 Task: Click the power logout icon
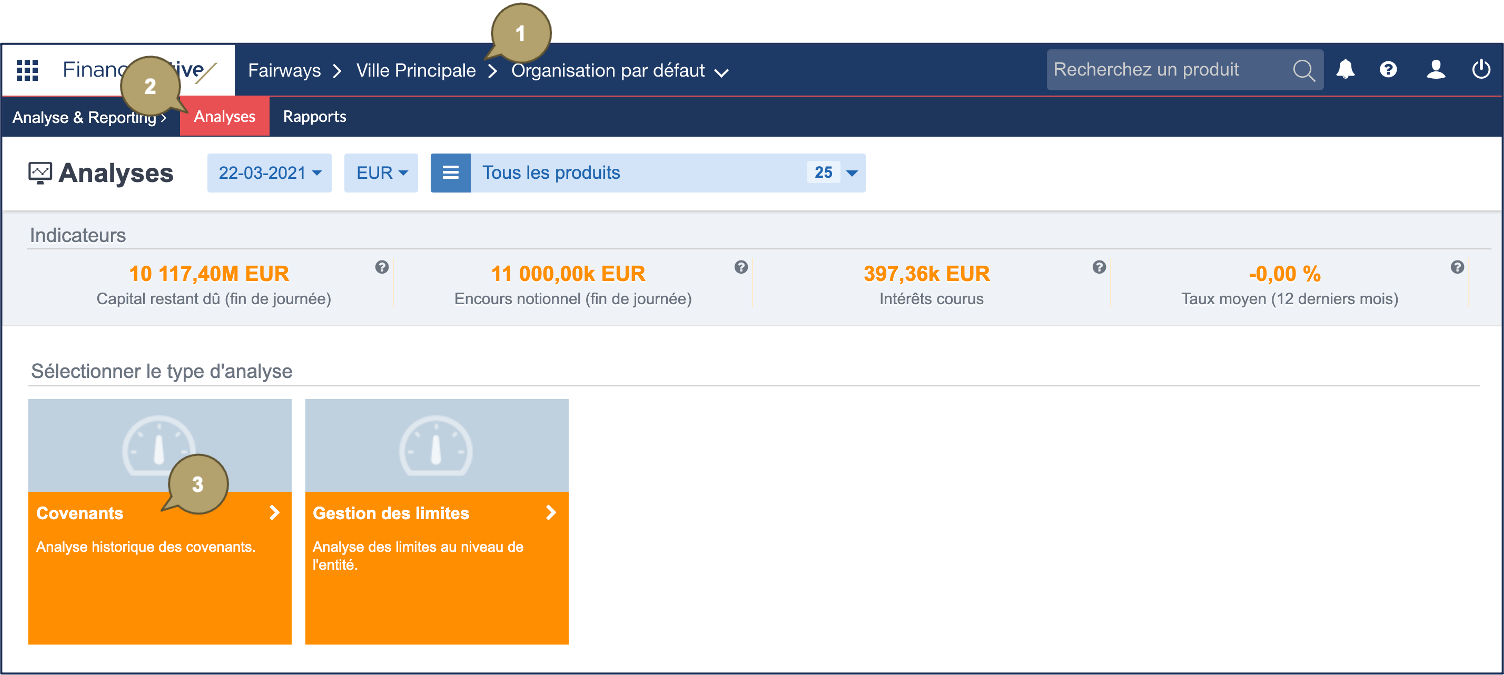click(x=1481, y=70)
